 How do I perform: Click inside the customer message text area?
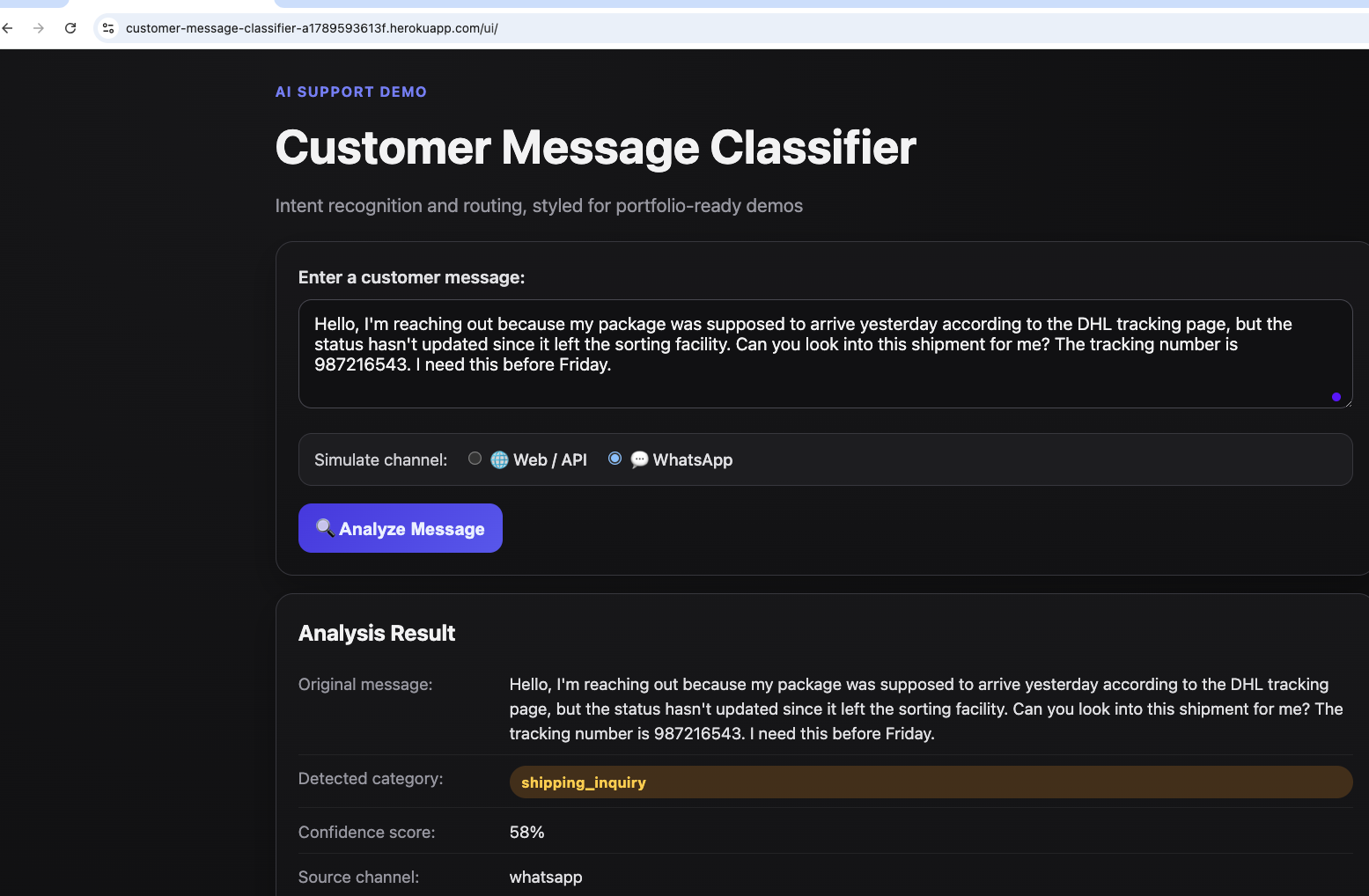[825, 354]
